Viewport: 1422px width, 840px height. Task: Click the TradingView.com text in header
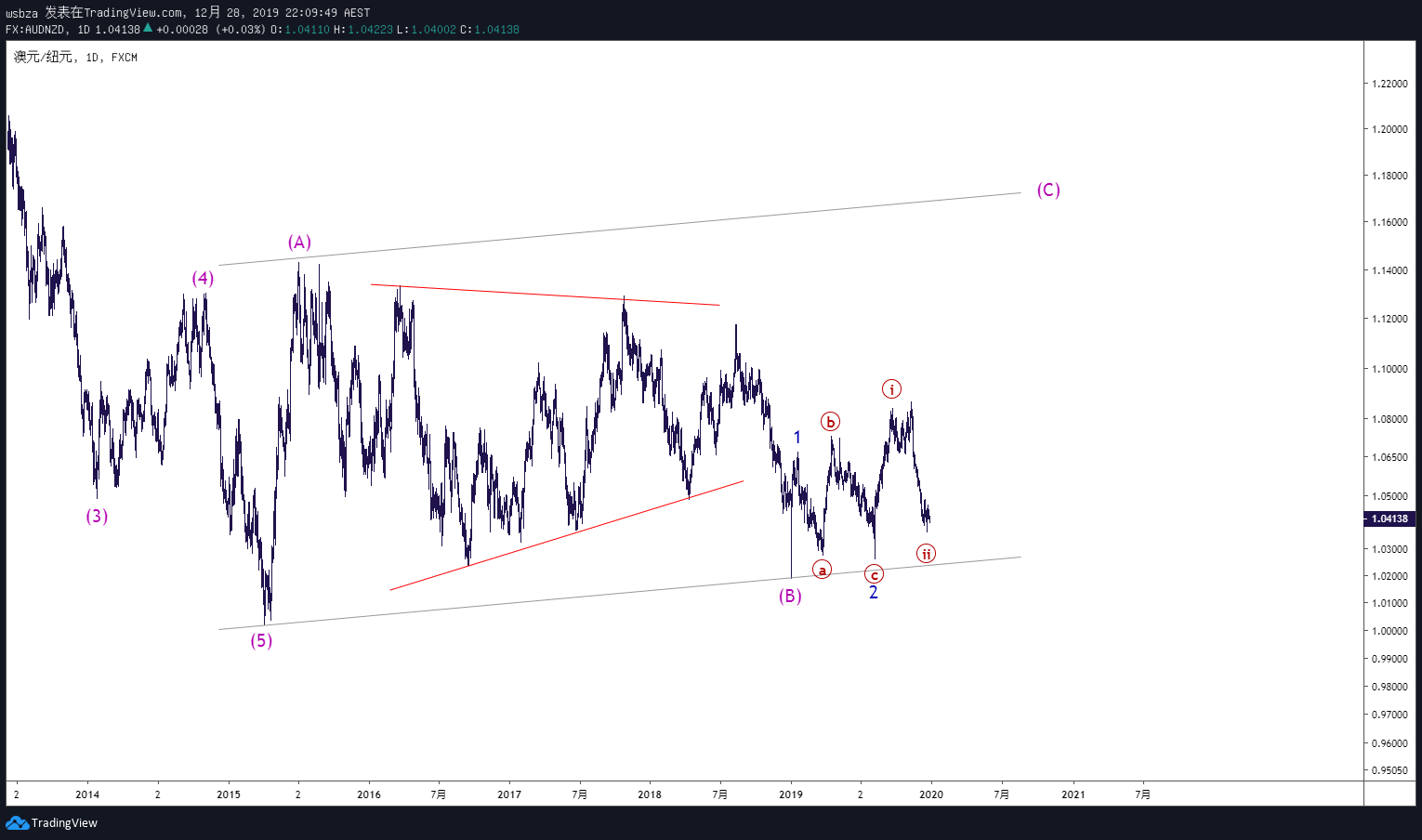[x=133, y=12]
